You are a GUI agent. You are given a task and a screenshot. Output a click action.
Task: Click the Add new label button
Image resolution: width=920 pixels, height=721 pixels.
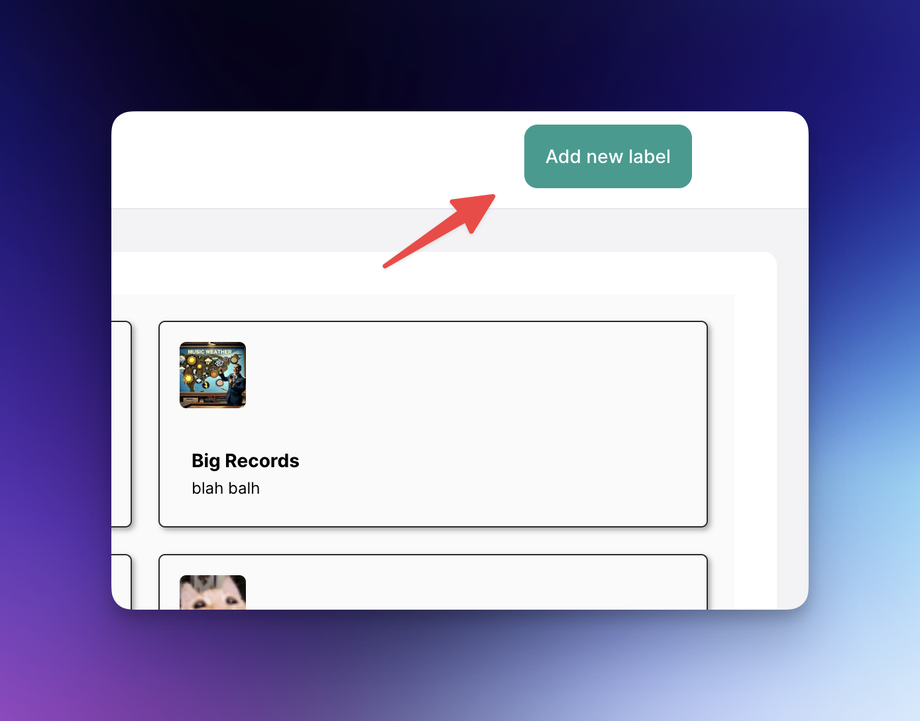[x=608, y=156]
